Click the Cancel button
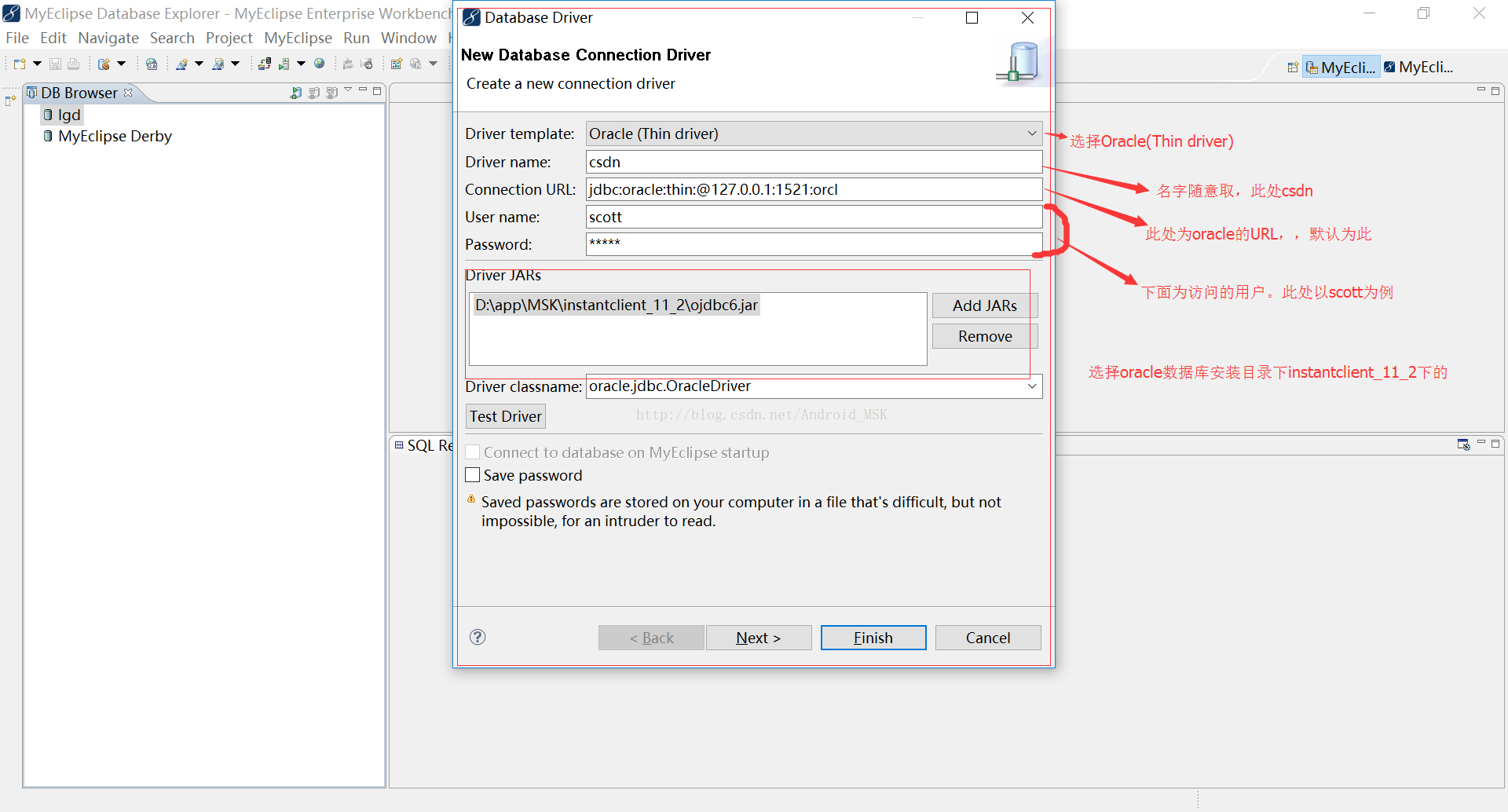The width and height of the screenshot is (1508, 812). tap(988, 638)
